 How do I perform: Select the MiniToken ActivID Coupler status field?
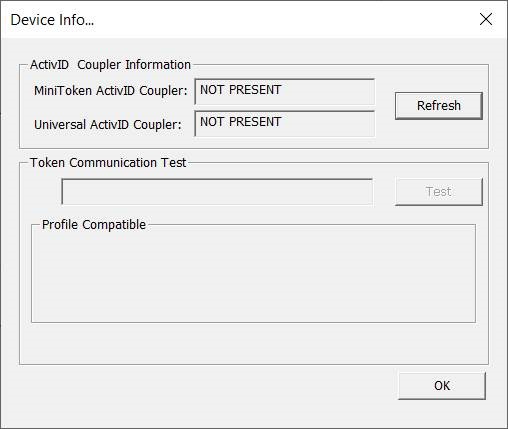[285, 92]
